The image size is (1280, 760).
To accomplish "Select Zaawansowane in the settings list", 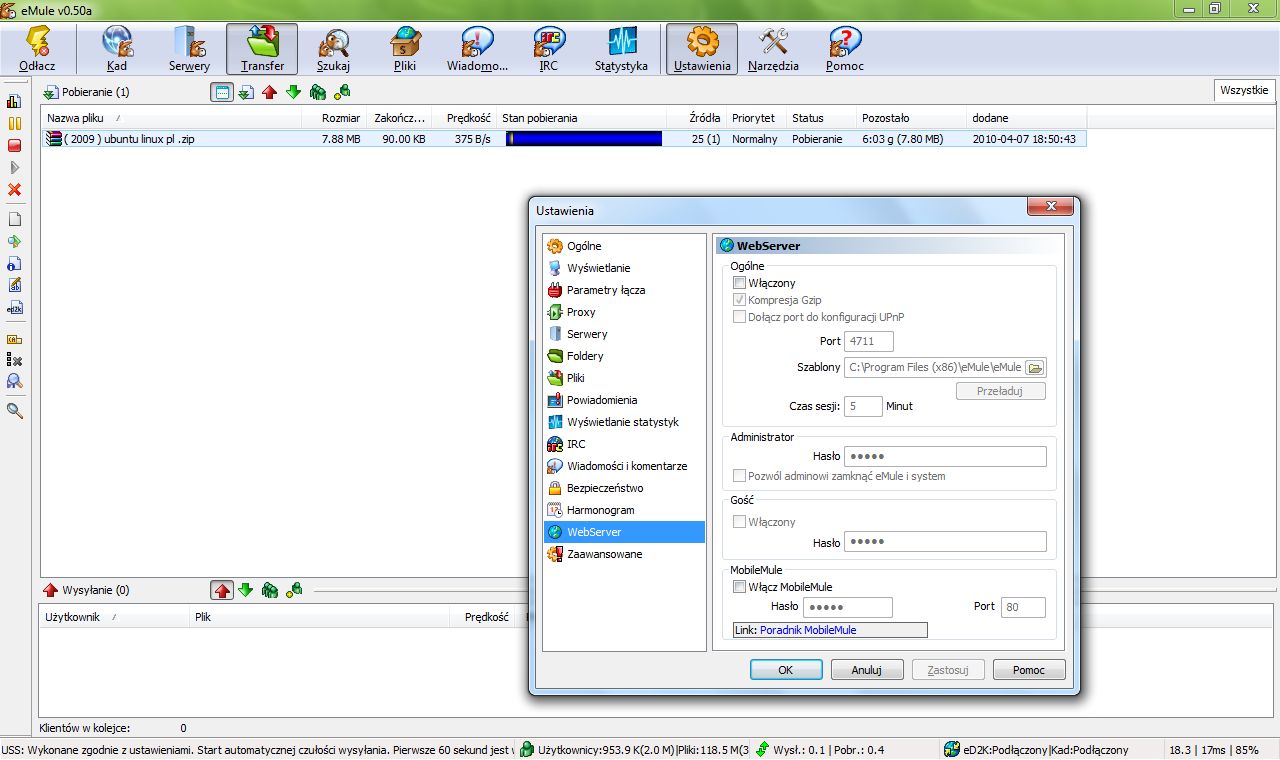I will pyautogui.click(x=604, y=554).
